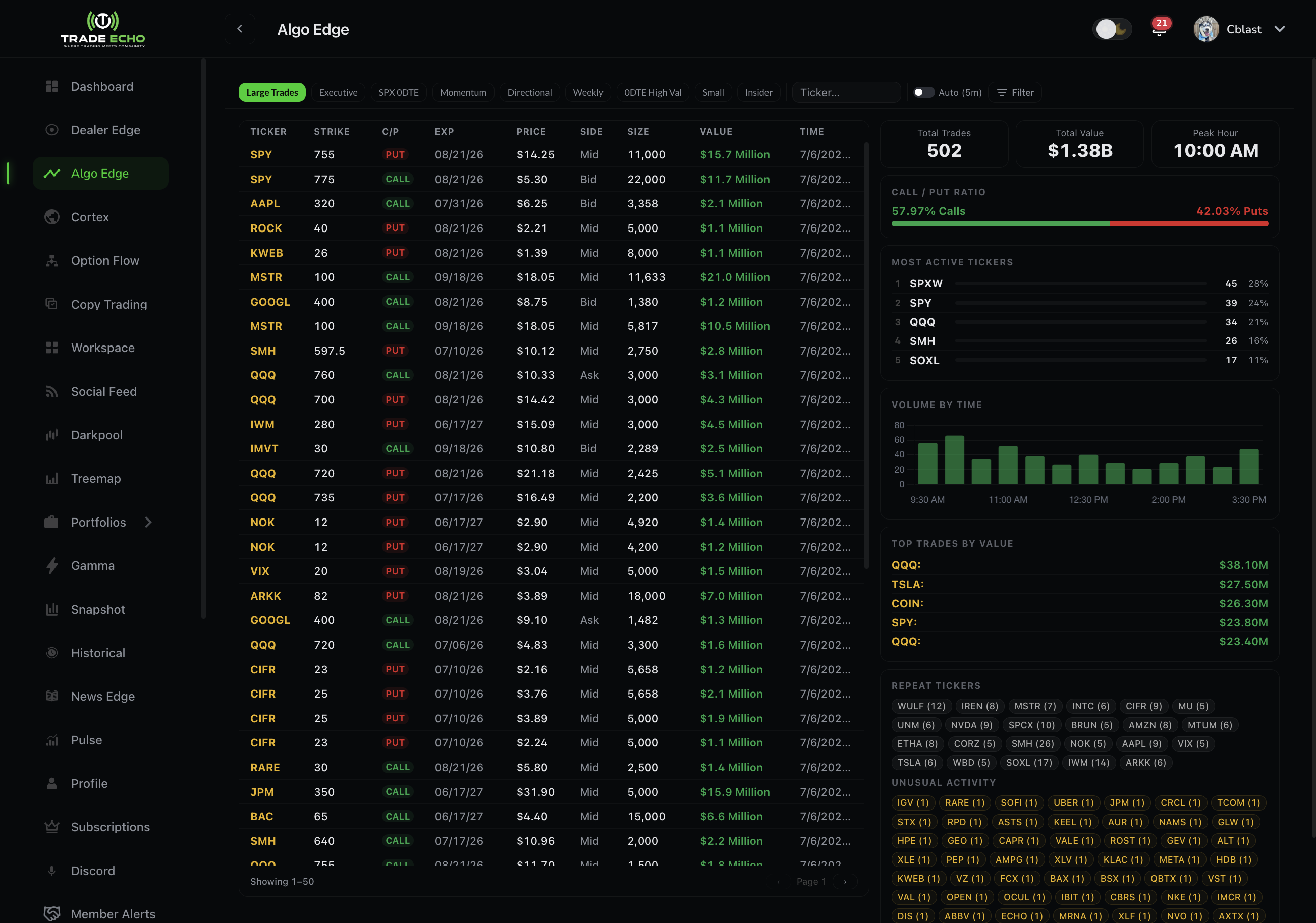Click the Cblast user avatar
Viewport: 1316px width, 923px height.
coord(1206,29)
